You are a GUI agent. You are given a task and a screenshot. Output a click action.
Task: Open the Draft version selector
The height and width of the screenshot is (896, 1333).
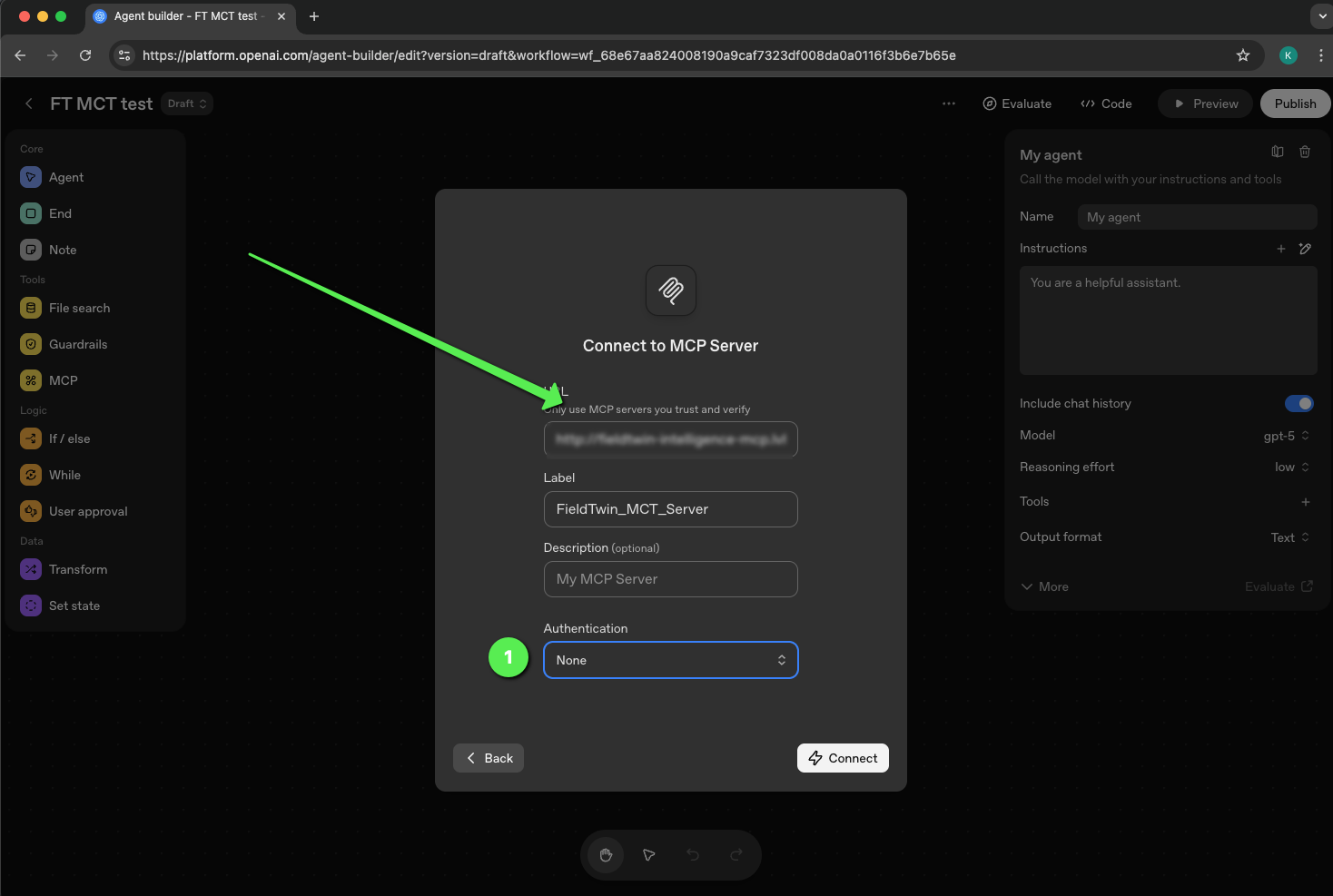click(187, 103)
